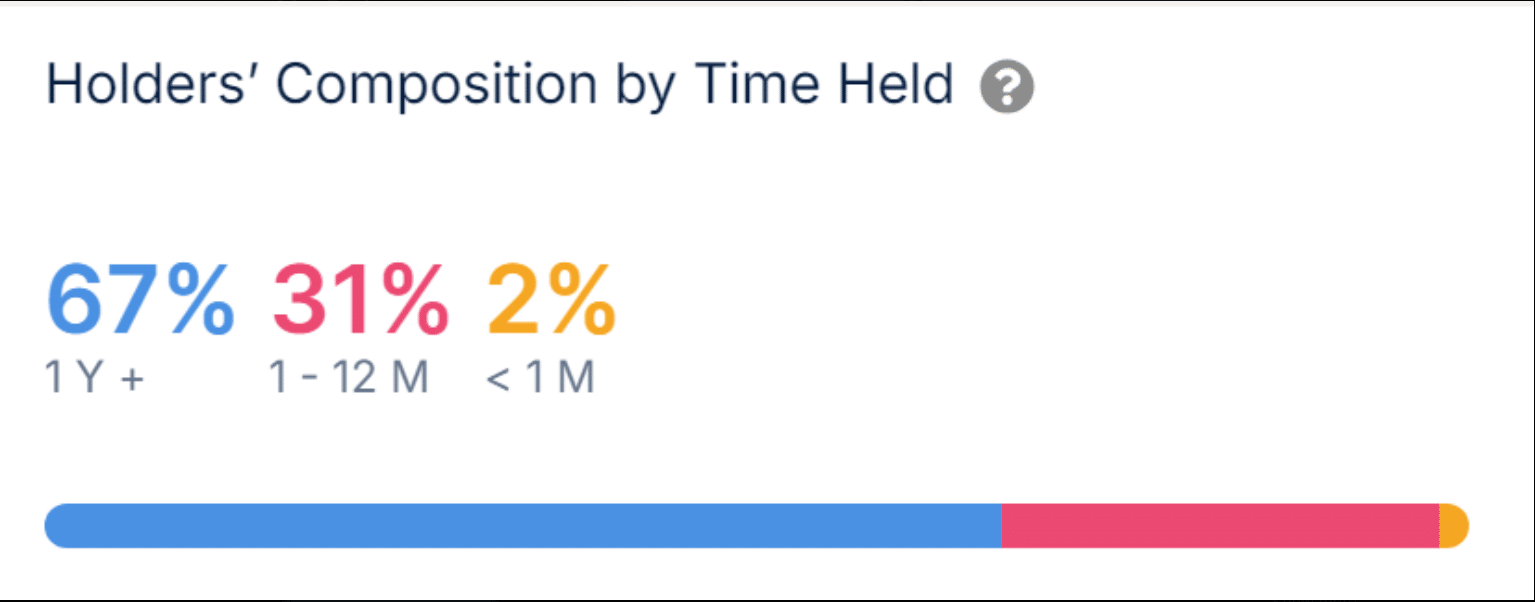Click the rounded left end of the blue bar
Image resolution: width=1535 pixels, height=602 pixels.
click(58, 526)
